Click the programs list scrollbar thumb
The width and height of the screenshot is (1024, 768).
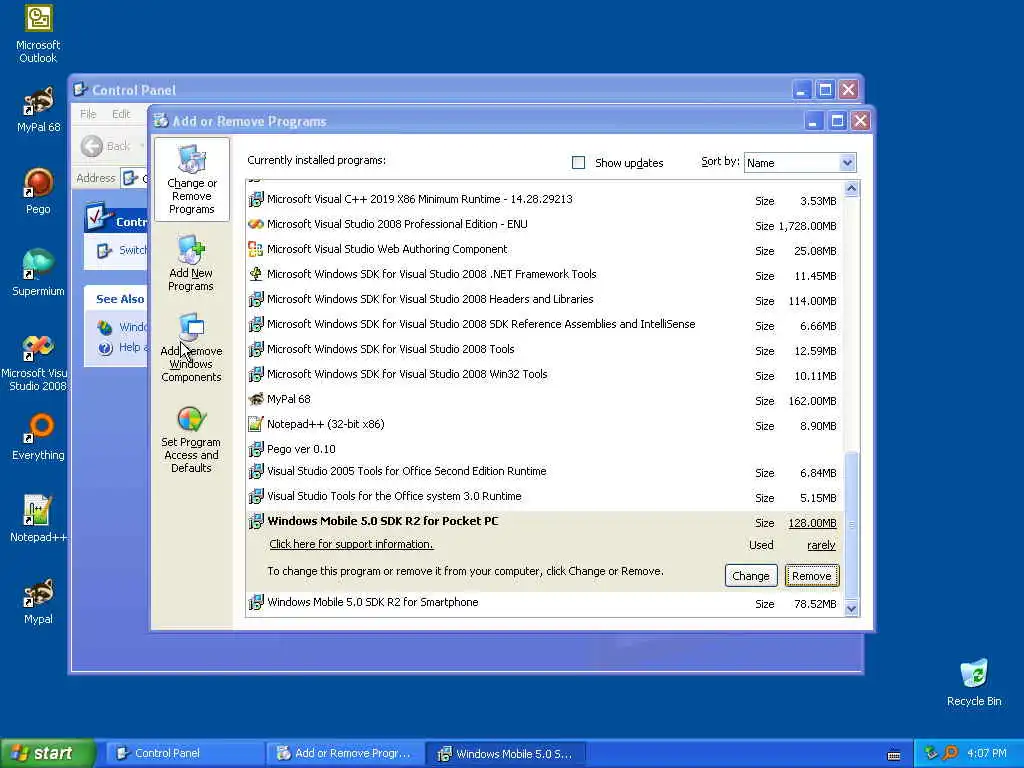click(852, 524)
